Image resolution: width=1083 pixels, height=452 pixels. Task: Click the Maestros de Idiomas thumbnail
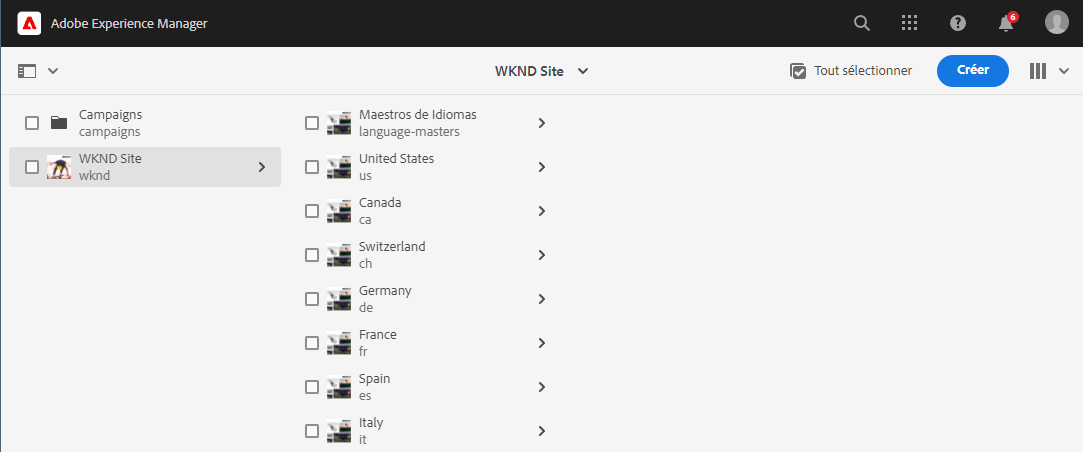pyautogui.click(x=339, y=123)
